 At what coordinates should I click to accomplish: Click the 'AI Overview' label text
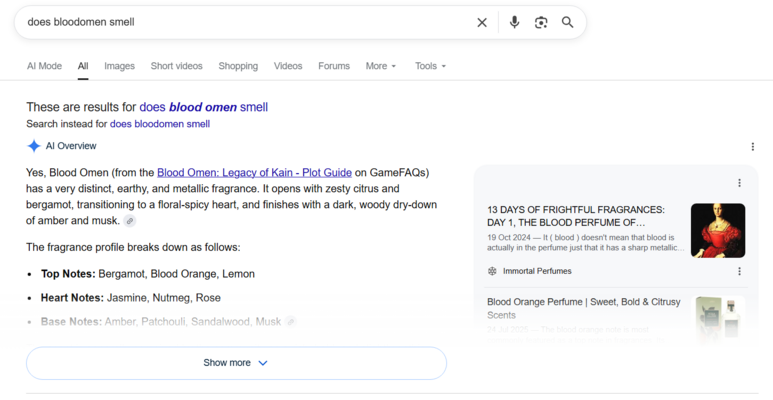click(x=71, y=146)
